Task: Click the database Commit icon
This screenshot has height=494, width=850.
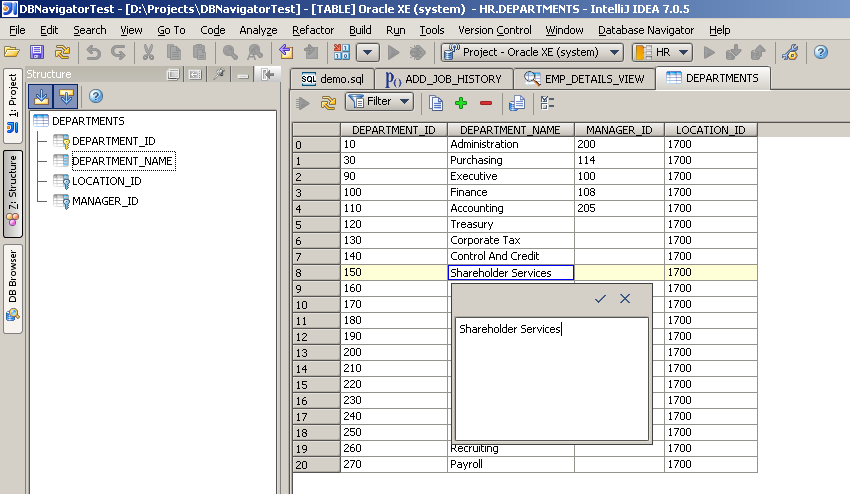Action: (x=733, y=53)
